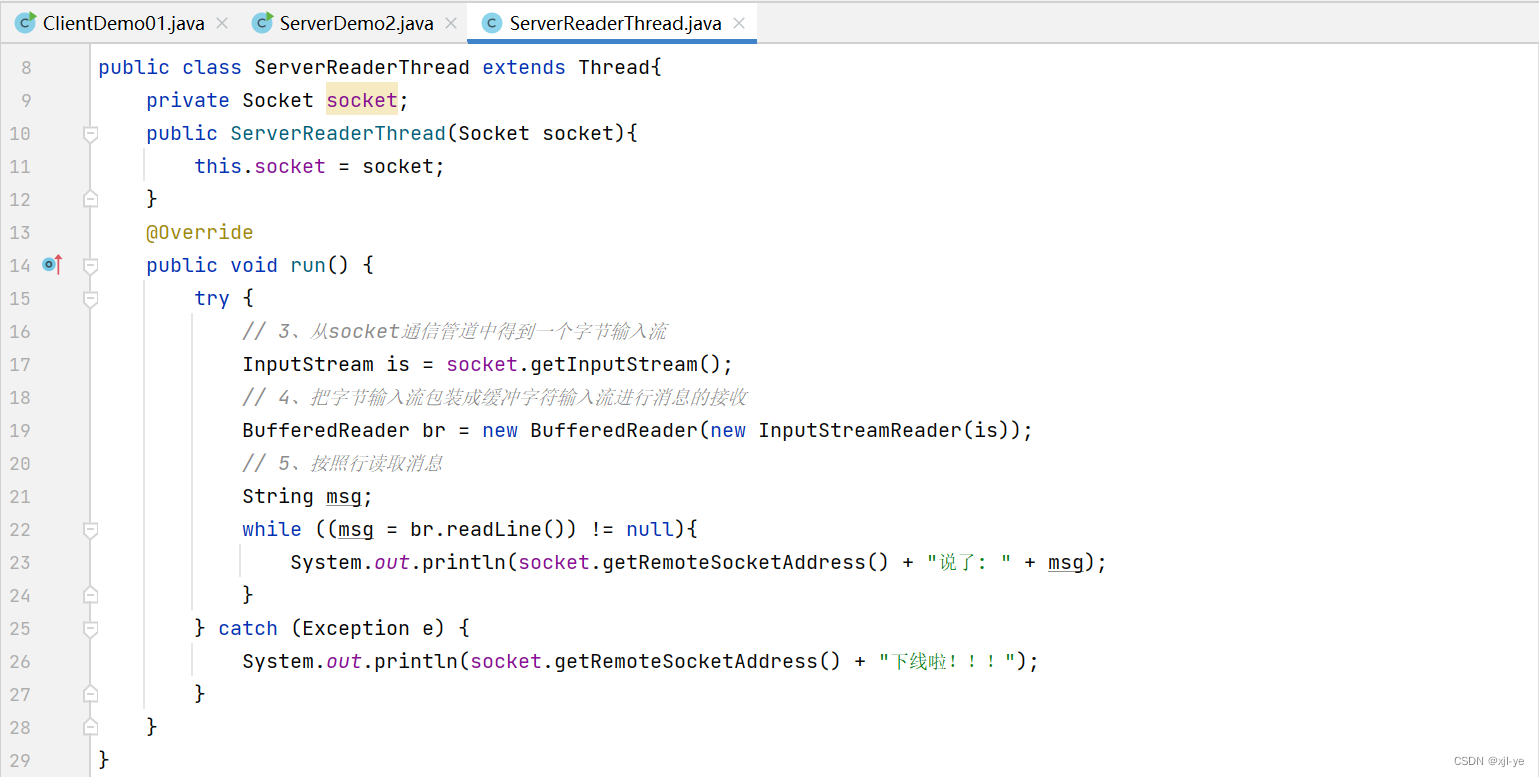1539x777 pixels.
Task: Click the ServerReaderThread constructor name on line 10
Action: click(x=338, y=133)
